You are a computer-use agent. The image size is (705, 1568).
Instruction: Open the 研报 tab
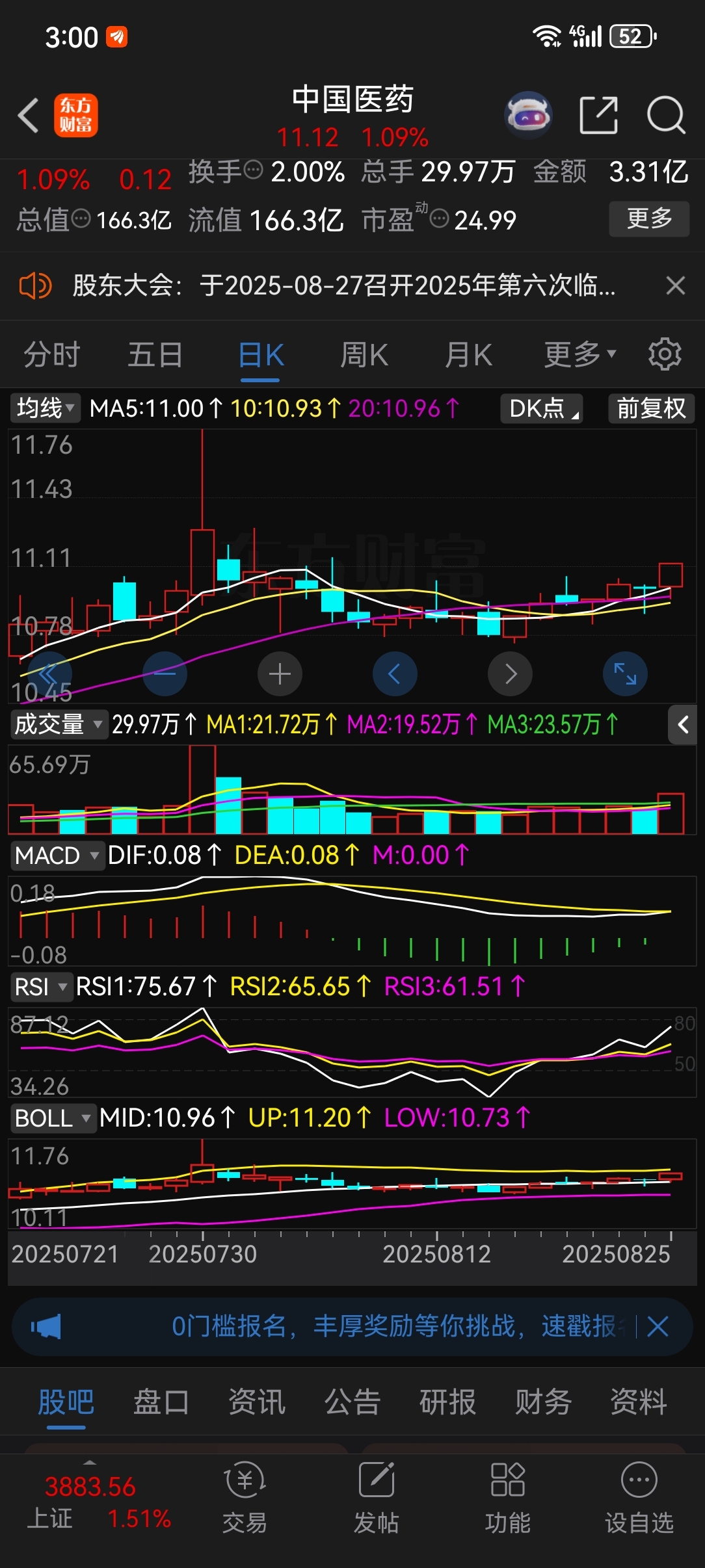pos(448,1402)
